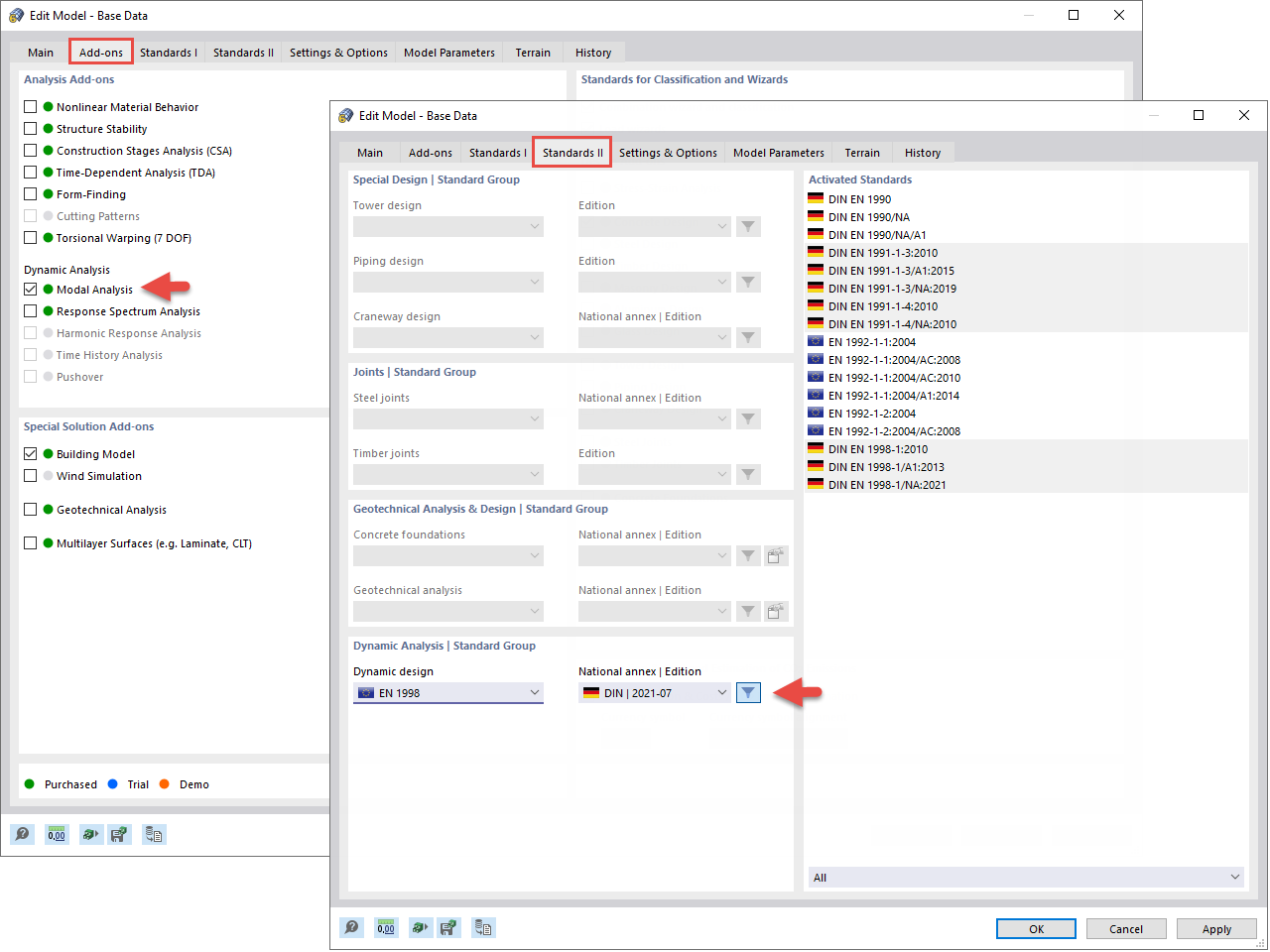
Task: Click the OK button
Action: pos(1036,929)
